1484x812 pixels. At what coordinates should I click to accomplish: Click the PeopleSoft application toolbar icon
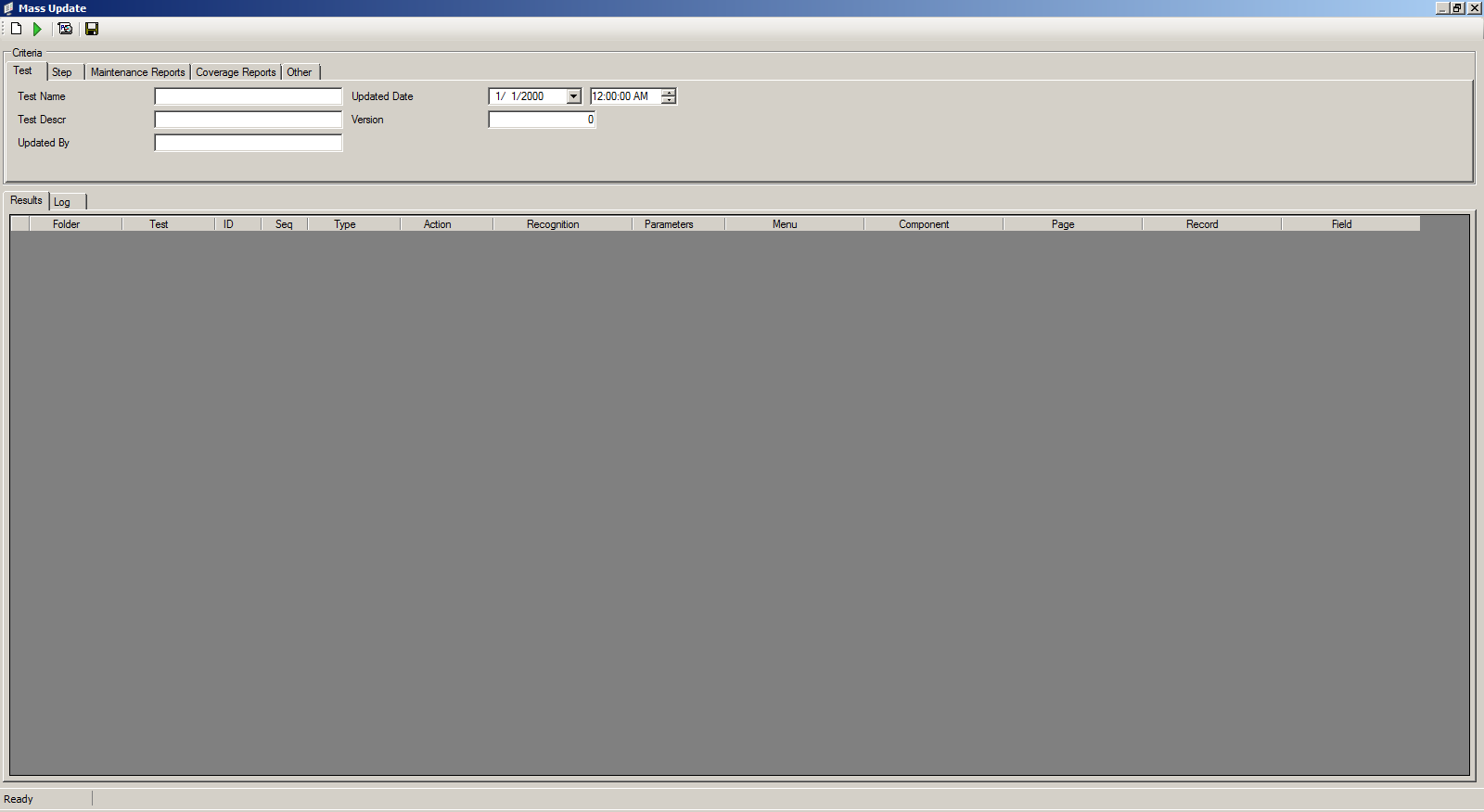point(65,29)
